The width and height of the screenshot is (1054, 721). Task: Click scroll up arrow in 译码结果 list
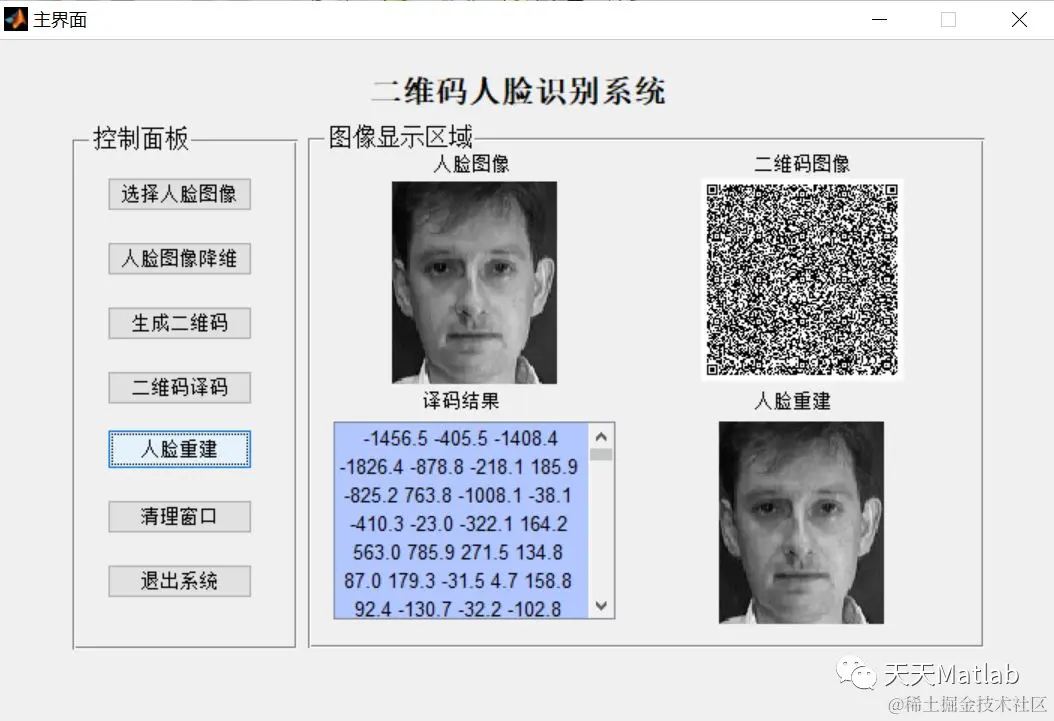point(601,437)
